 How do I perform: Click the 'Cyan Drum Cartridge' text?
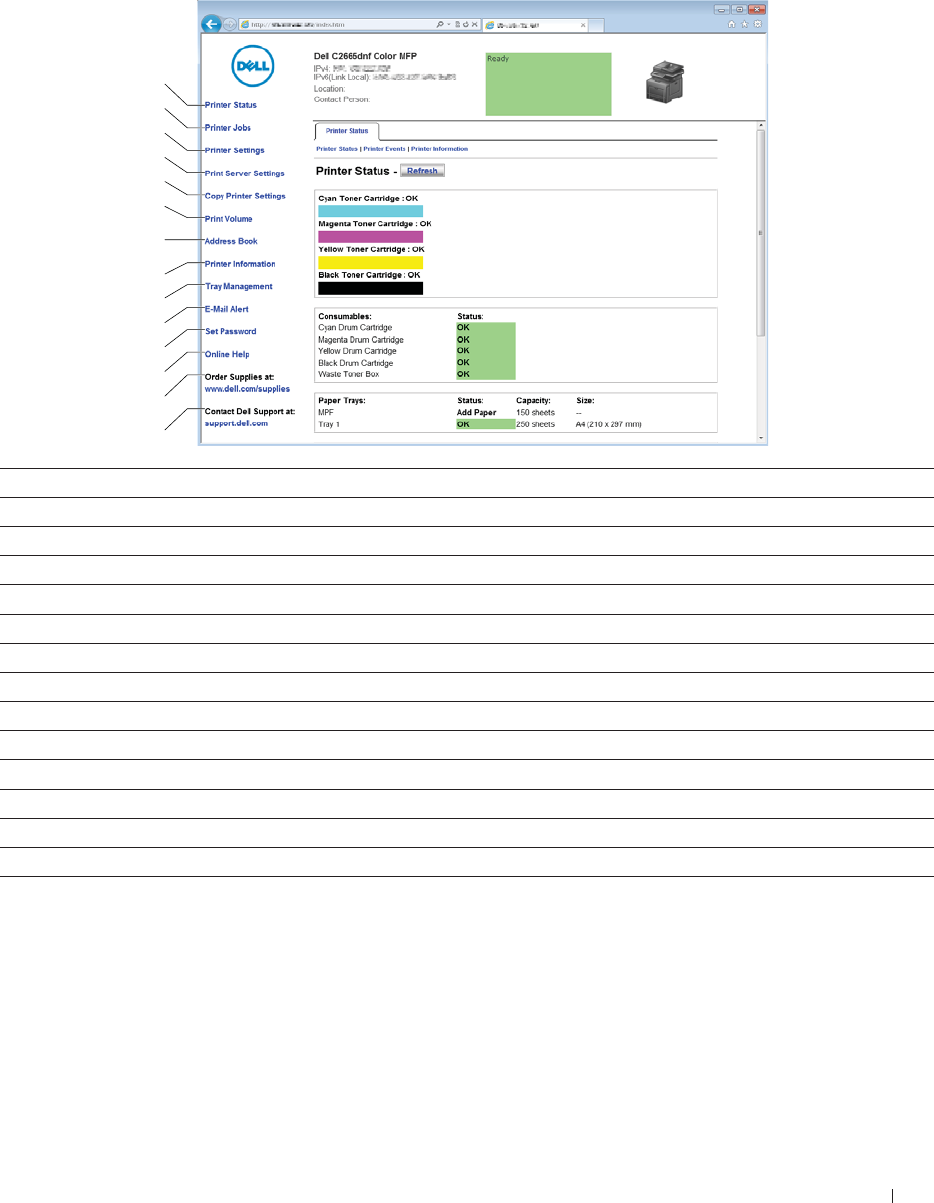pyautogui.click(x=355, y=327)
